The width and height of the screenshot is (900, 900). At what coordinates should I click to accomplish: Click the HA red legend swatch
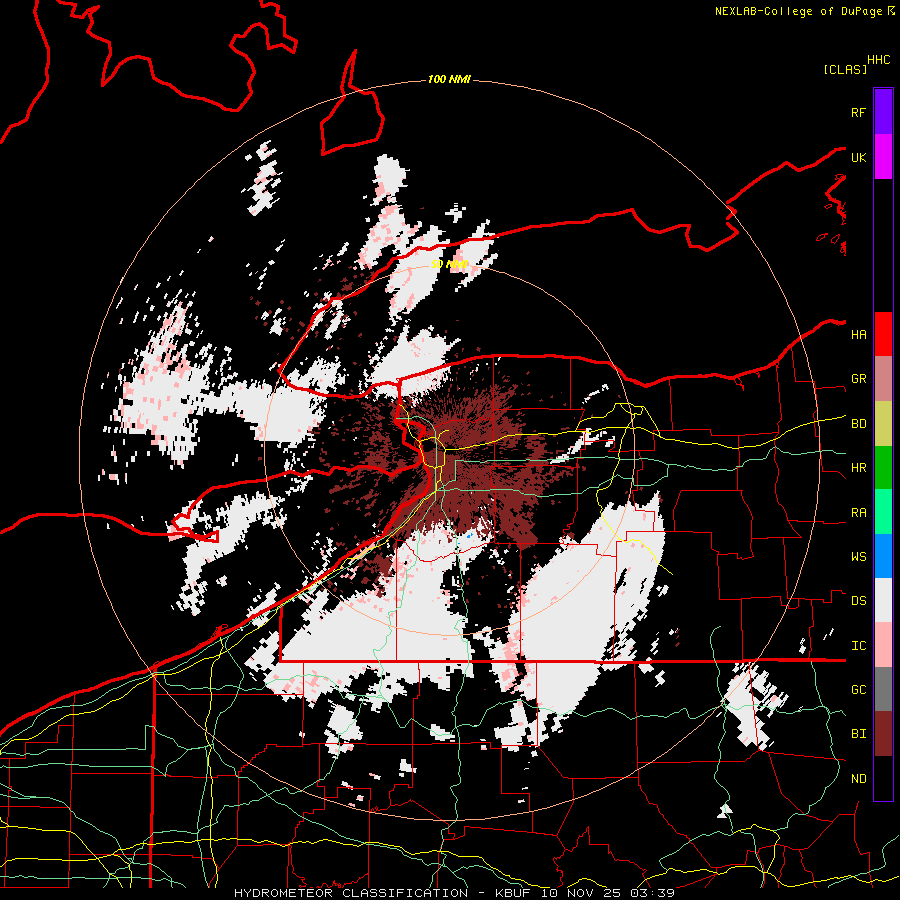pos(883,334)
